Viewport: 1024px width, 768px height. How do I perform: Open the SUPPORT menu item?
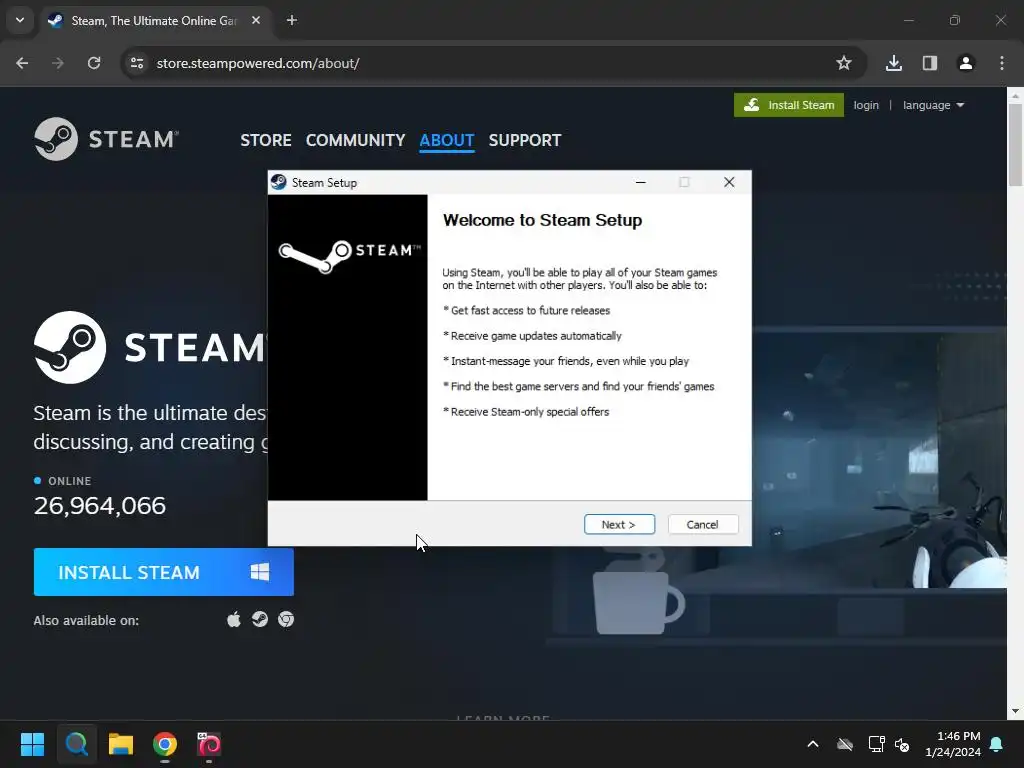click(x=524, y=140)
